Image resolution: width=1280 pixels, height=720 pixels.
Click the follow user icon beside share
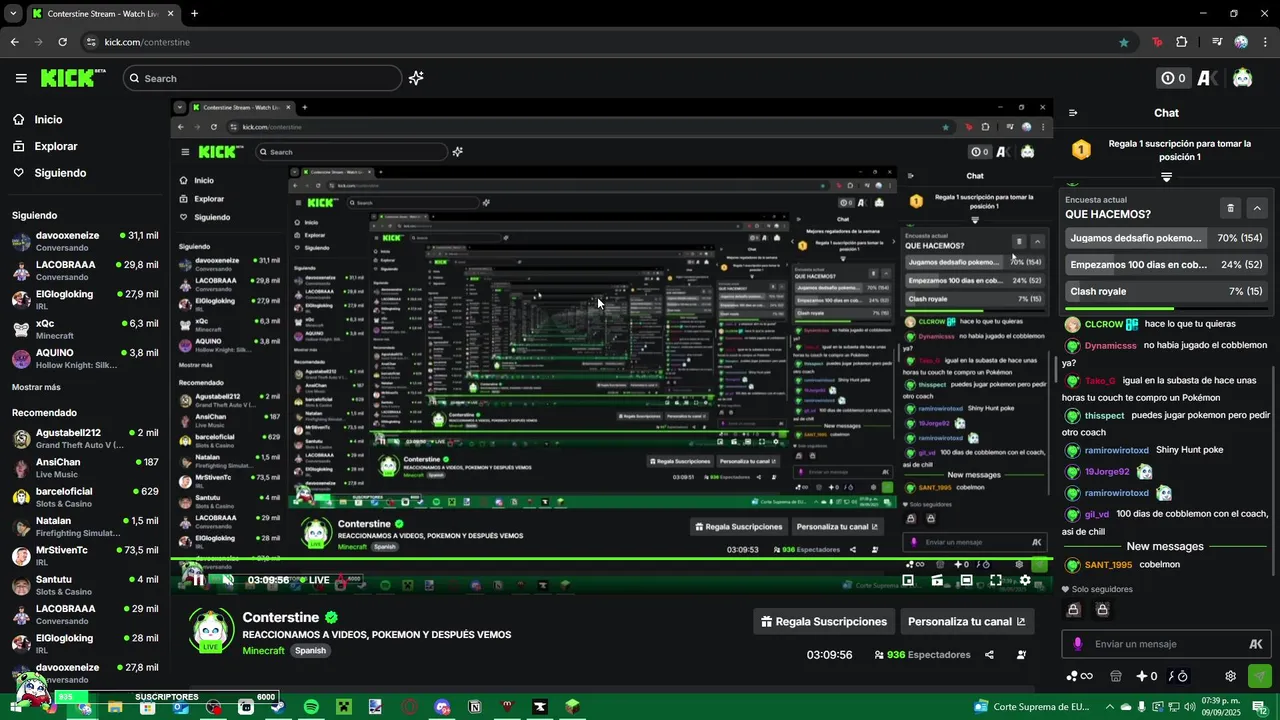(1021, 655)
